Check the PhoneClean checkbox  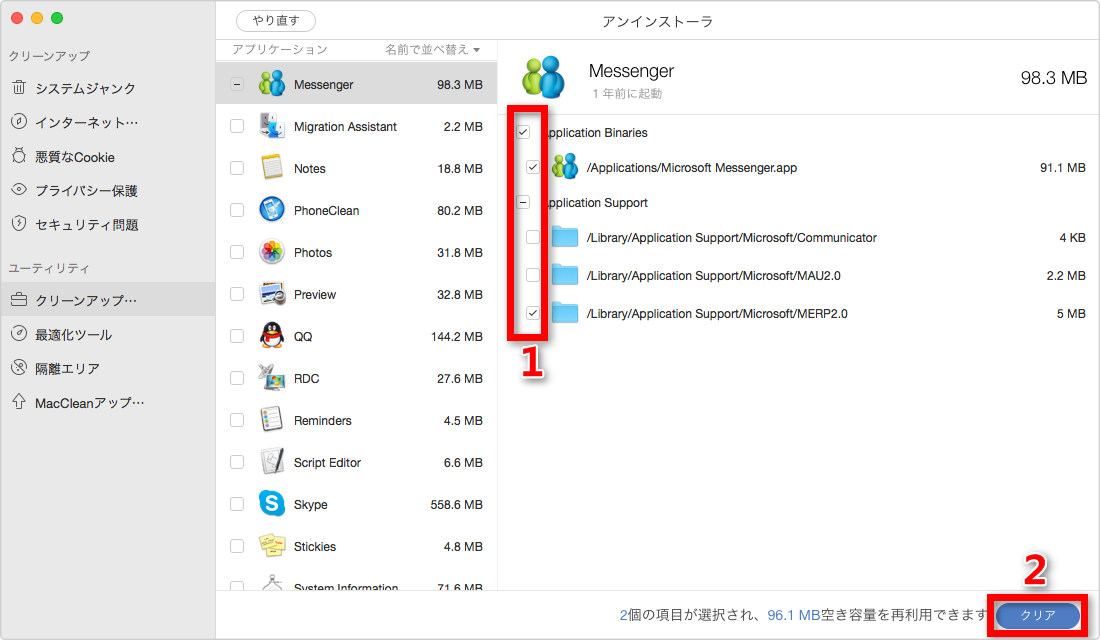[x=237, y=210]
